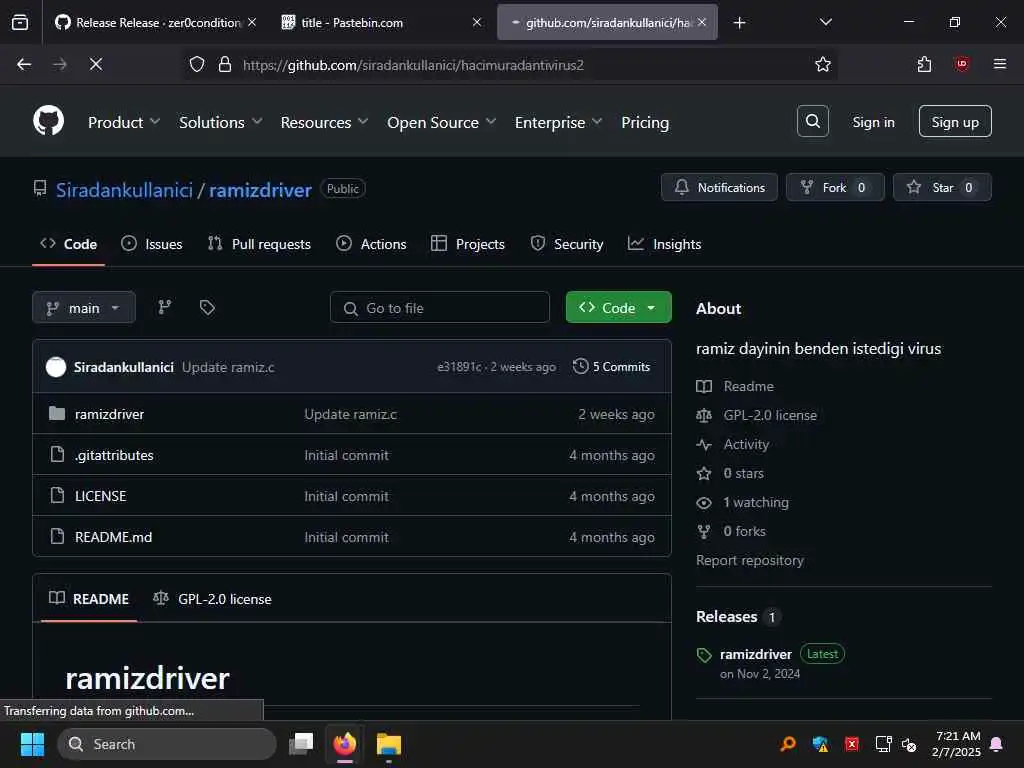1024x768 pixels.
Task: Open the Pricing page
Action: click(x=645, y=122)
